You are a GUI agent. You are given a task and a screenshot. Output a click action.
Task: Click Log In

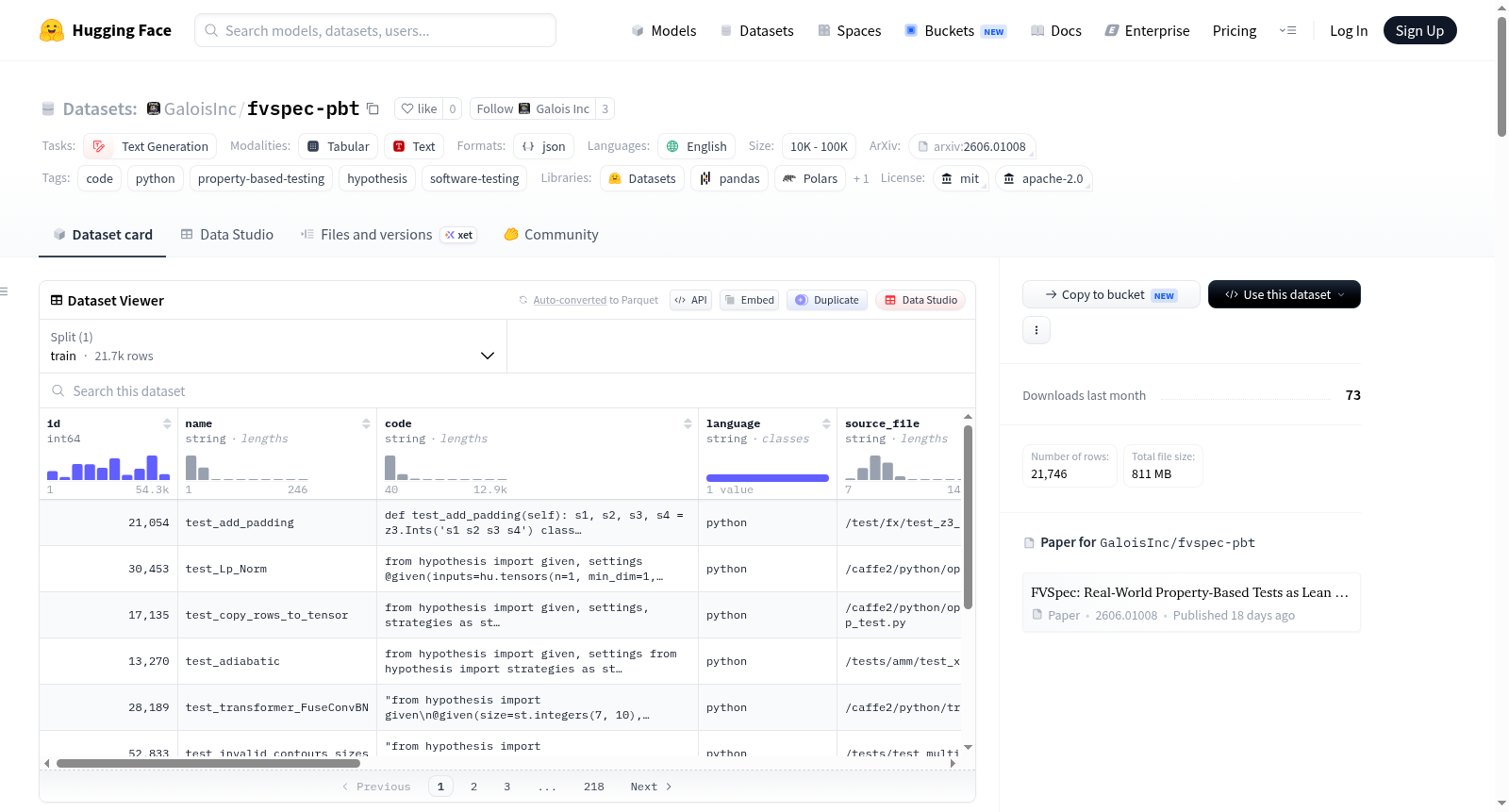click(x=1349, y=30)
